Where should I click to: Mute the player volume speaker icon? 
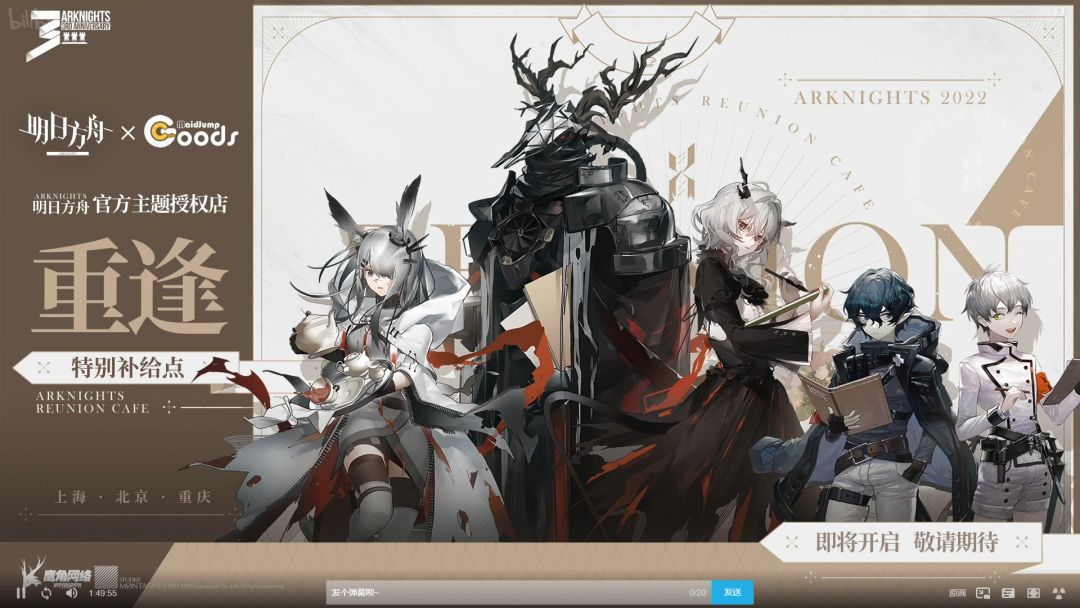pos(71,593)
